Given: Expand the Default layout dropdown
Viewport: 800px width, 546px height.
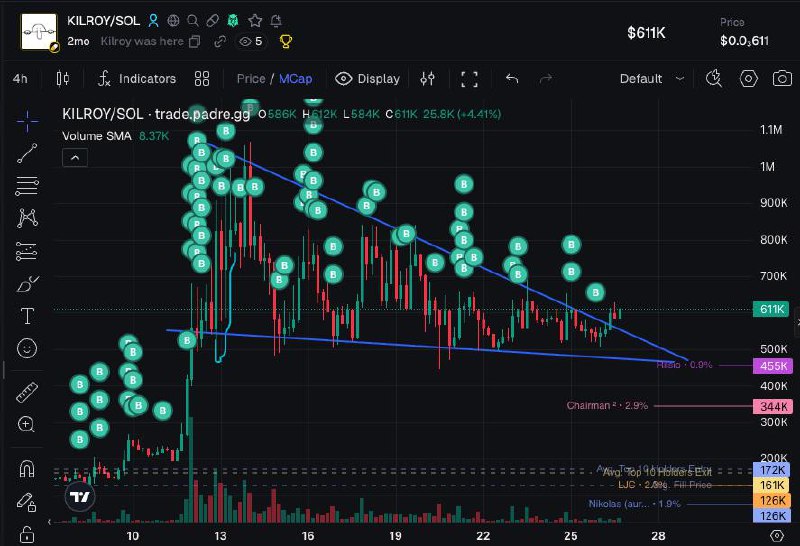Looking at the screenshot, I should tap(652, 79).
